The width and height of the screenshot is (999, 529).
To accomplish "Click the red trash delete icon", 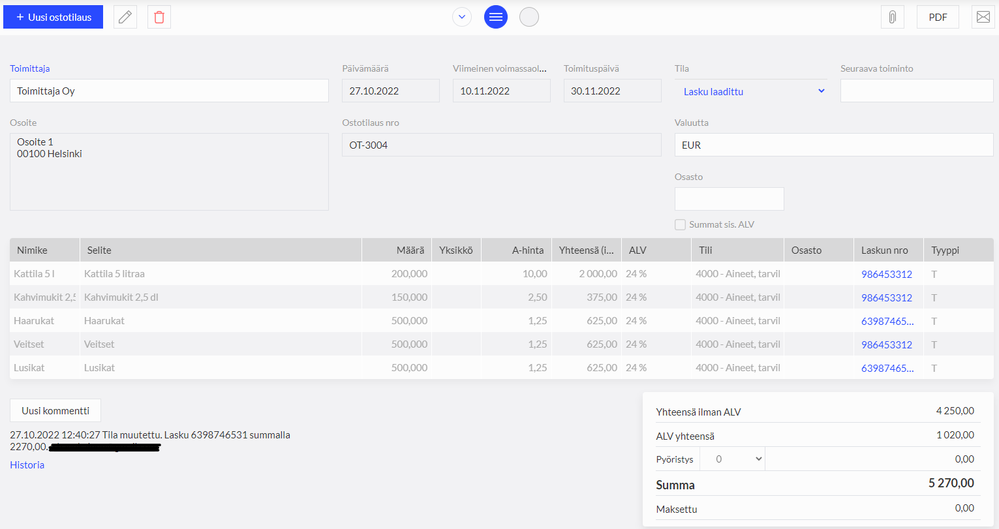I will pos(159,17).
